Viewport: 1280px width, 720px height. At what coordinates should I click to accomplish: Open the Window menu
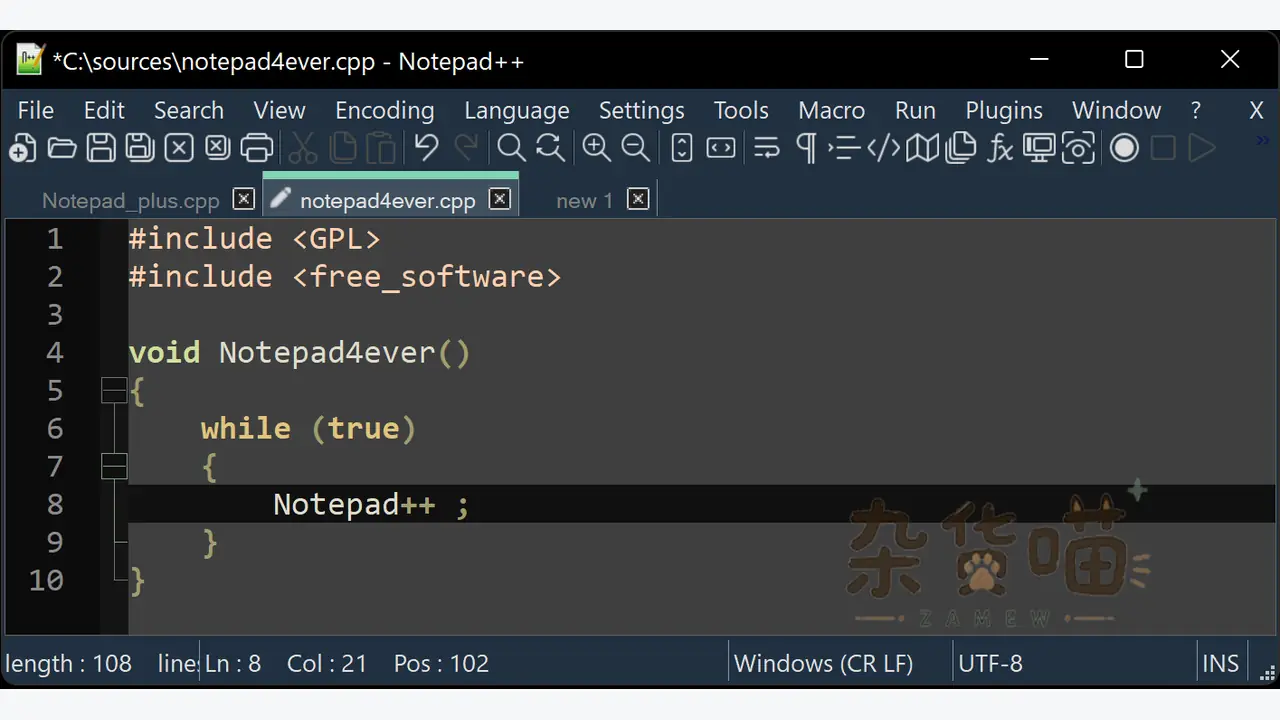click(1117, 110)
